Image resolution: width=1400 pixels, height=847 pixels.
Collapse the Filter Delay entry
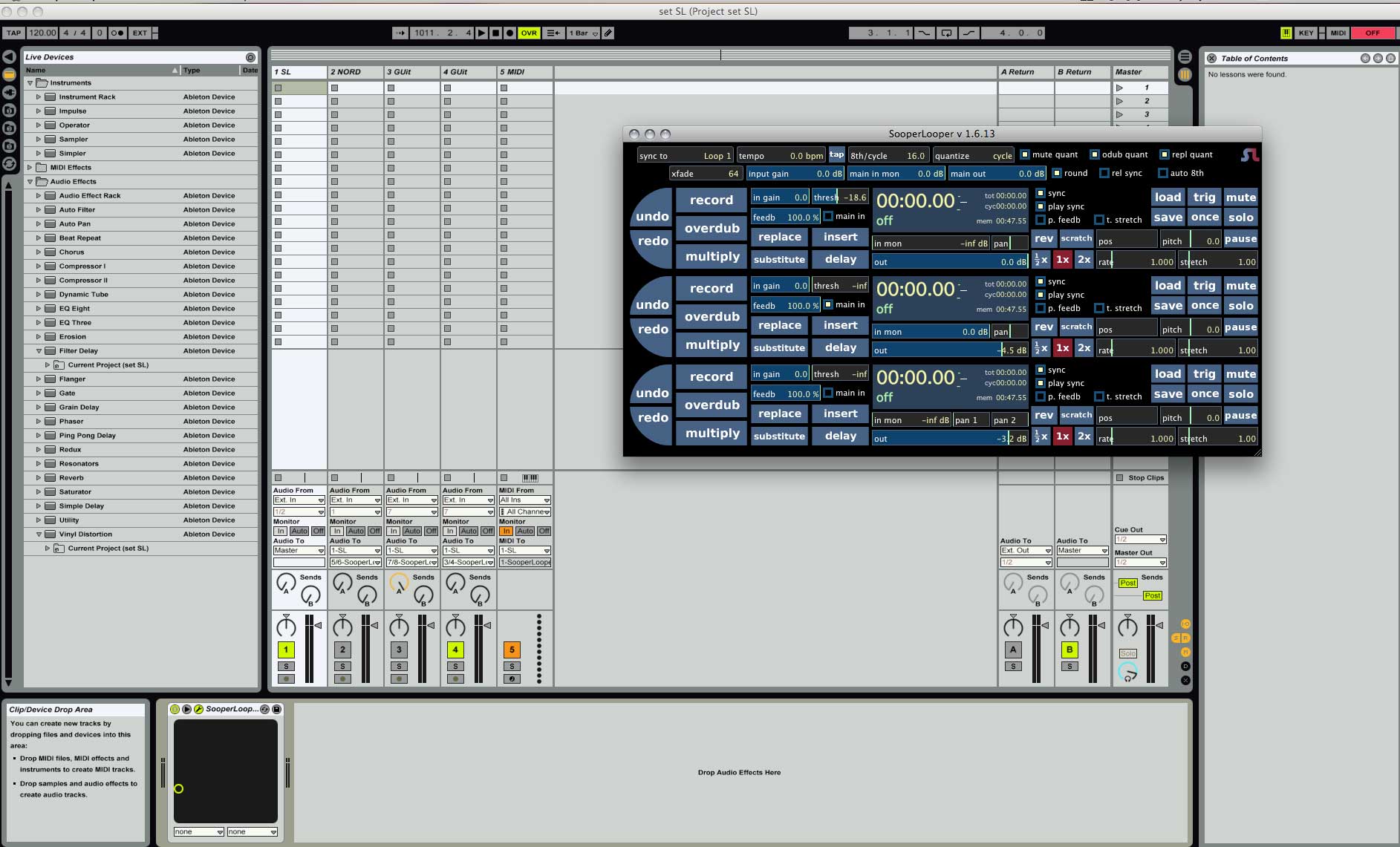click(39, 351)
